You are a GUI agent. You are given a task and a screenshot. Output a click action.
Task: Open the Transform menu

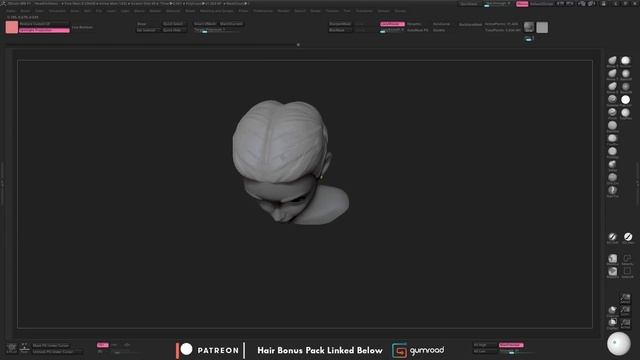coord(364,11)
